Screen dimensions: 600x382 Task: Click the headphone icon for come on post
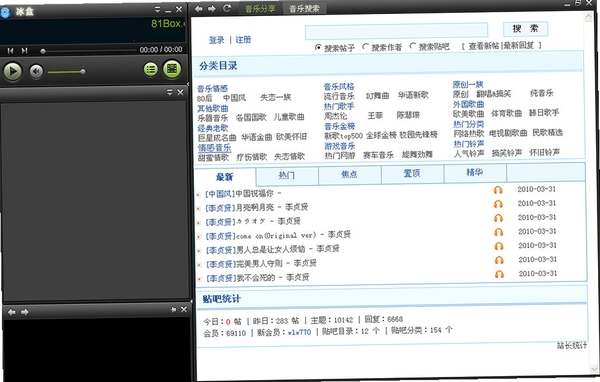click(499, 232)
